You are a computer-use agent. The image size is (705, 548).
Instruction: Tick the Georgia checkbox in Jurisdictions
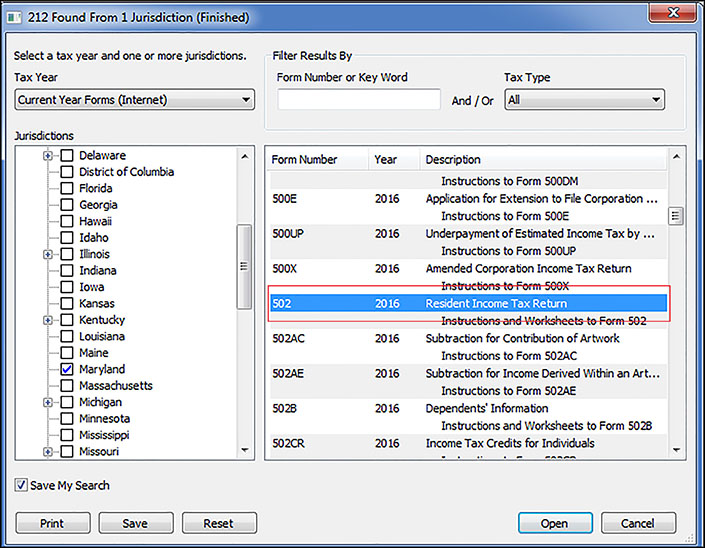pos(67,205)
